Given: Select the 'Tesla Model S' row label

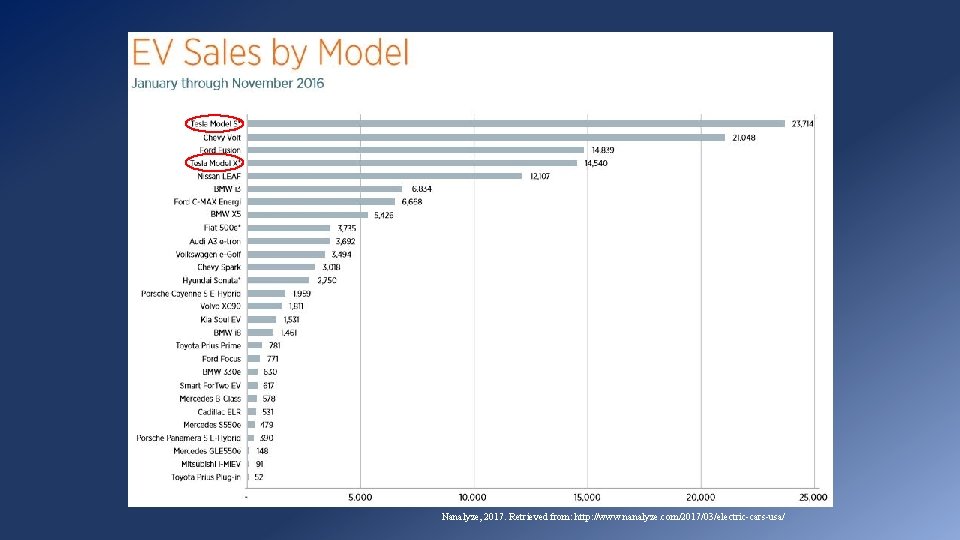Looking at the screenshot, I should pos(216,124).
